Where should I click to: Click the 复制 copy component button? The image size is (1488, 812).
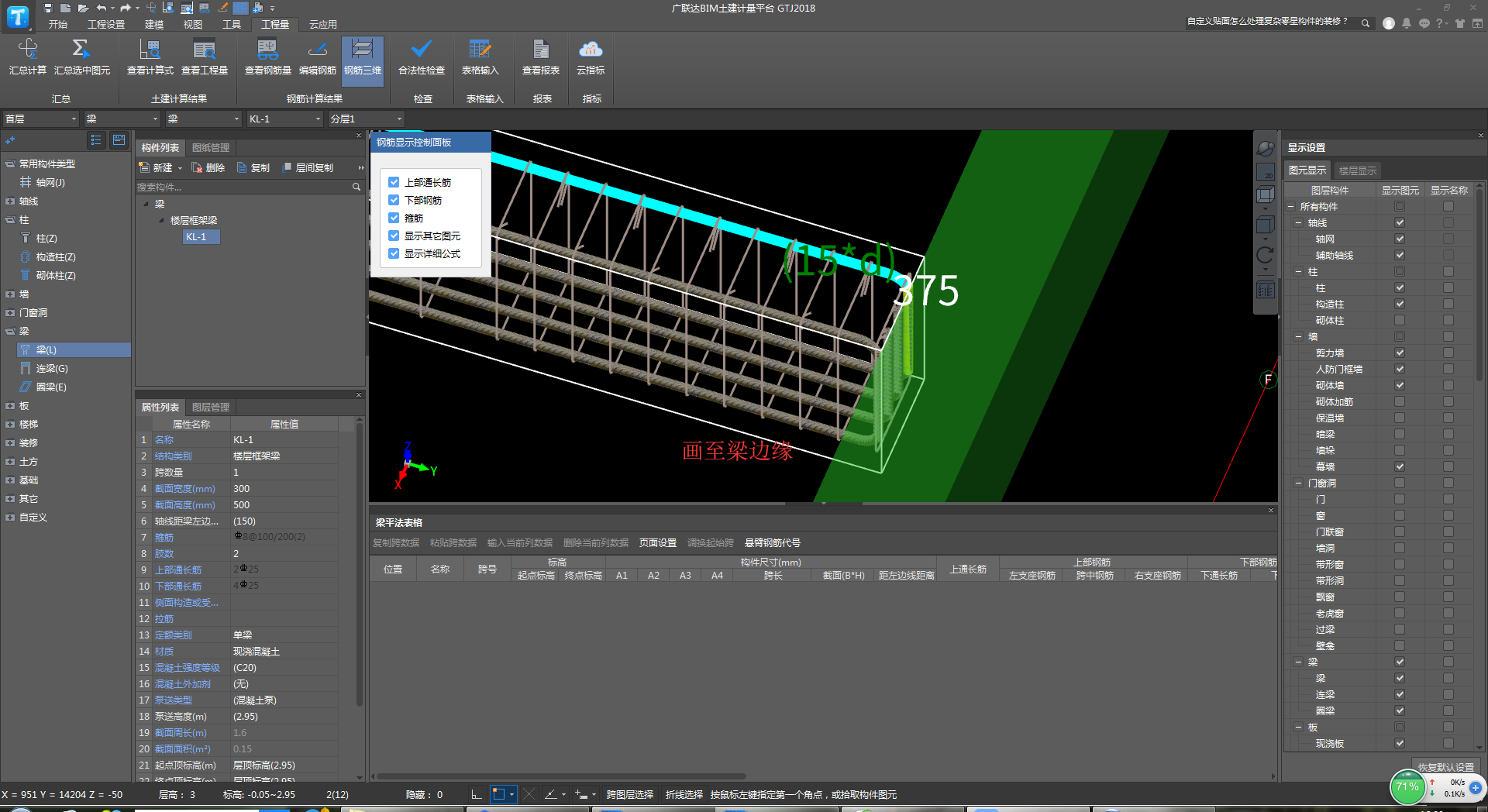[x=253, y=167]
